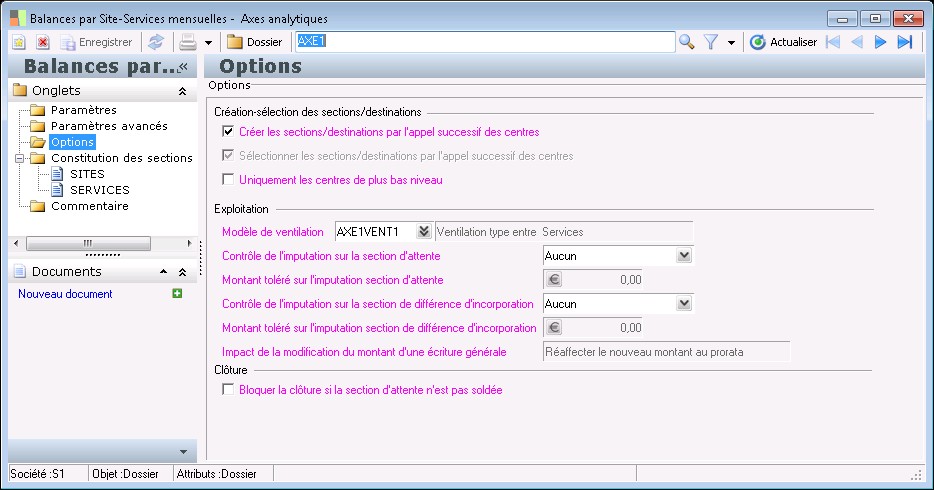The image size is (934, 490).
Task: Open Contrôle différence d'incorporation dropdown
Action: (684, 304)
